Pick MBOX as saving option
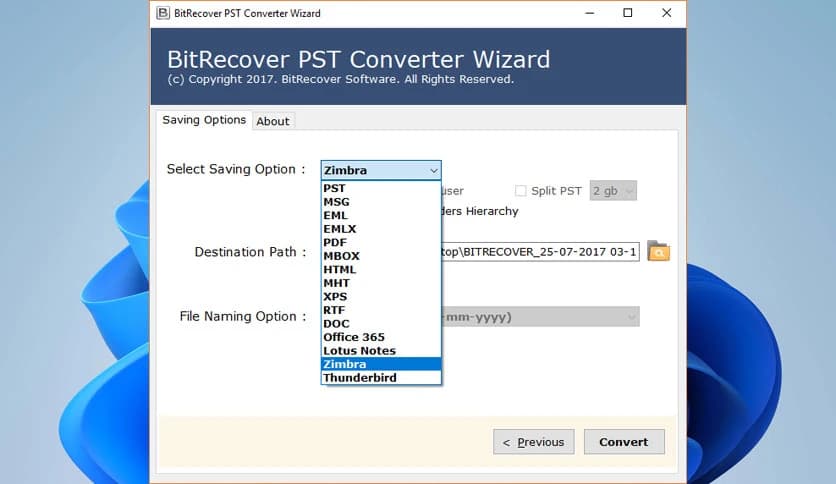The width and height of the screenshot is (836, 484). [381, 256]
